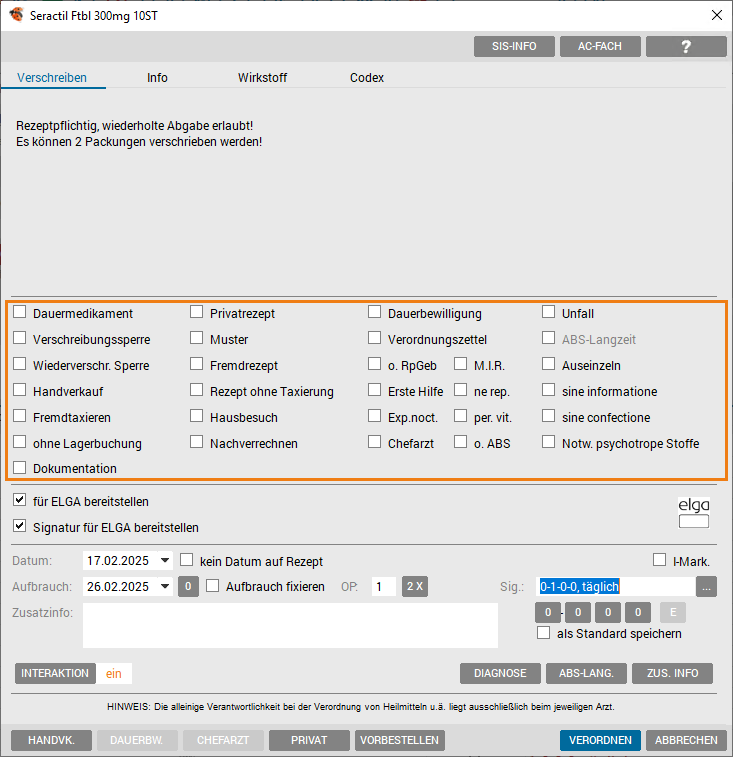Toggle the Auseinzeln checkbox
This screenshot has height=757, width=733.
pyautogui.click(x=548, y=364)
